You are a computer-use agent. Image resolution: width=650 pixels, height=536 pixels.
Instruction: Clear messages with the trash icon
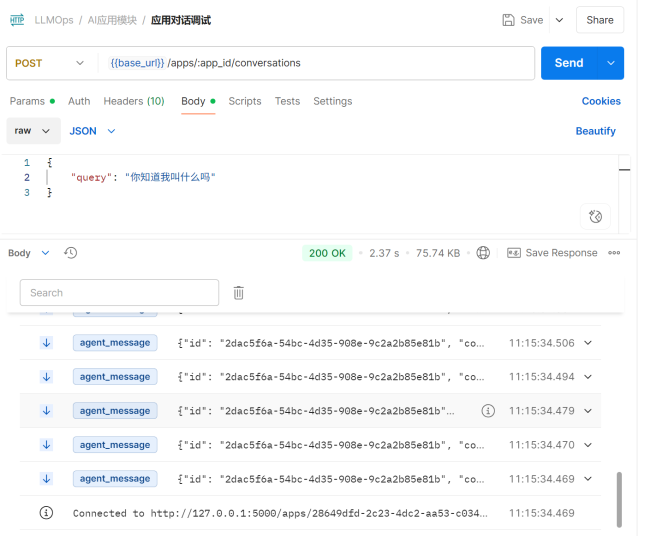239,293
